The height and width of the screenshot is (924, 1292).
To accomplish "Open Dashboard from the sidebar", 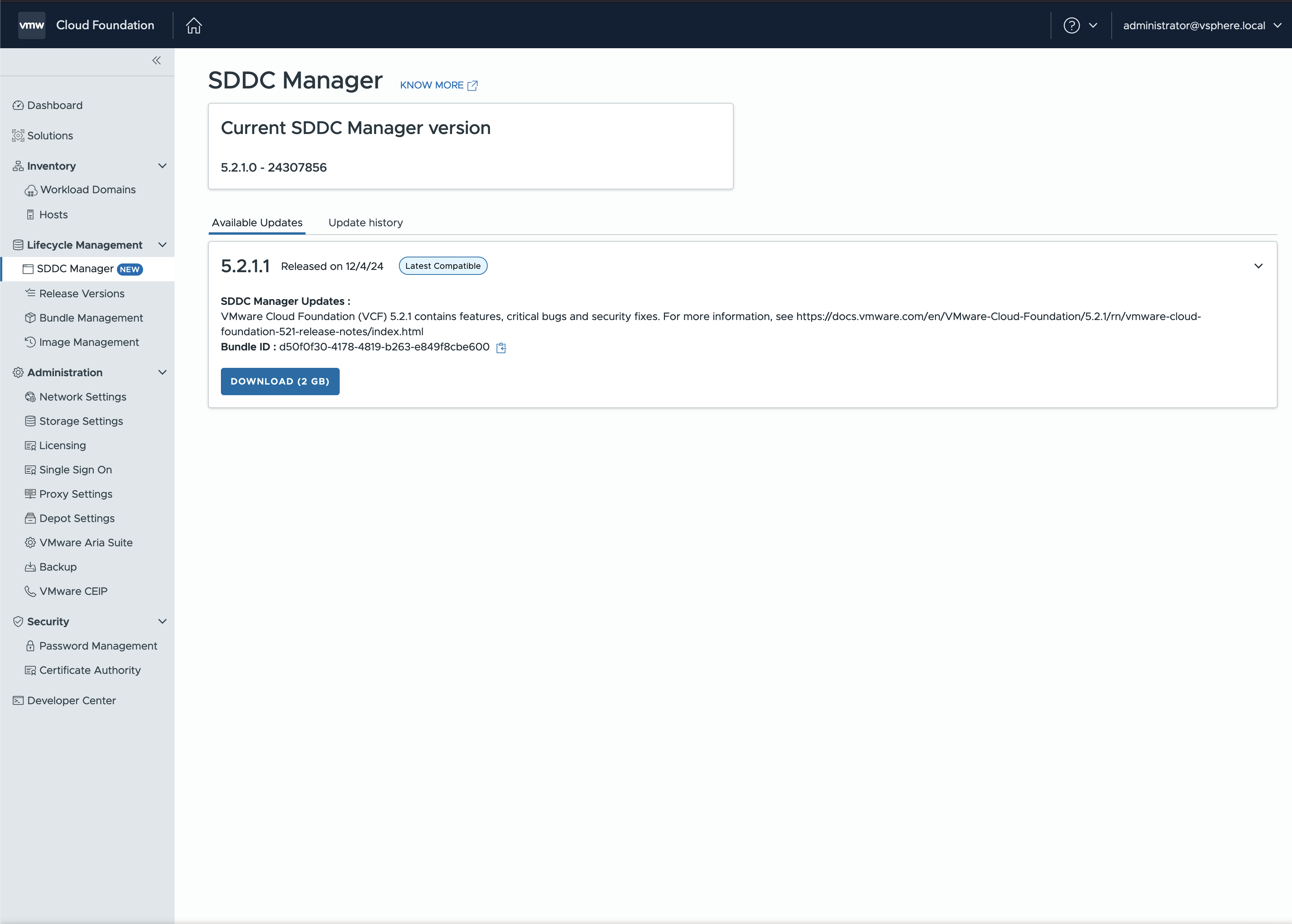I will tap(55, 105).
